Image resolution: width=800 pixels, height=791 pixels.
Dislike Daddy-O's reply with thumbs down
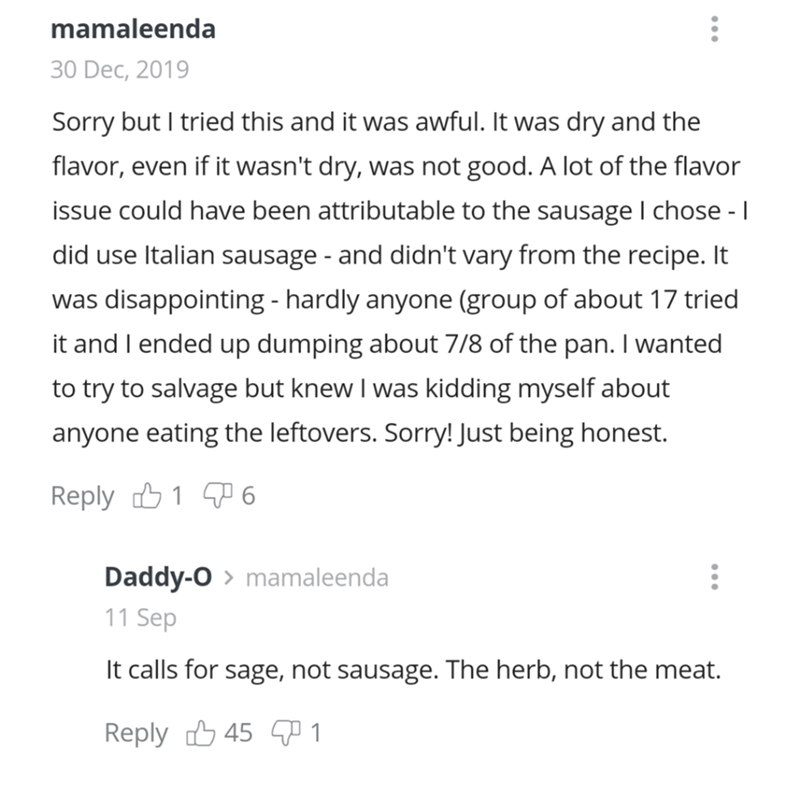point(286,733)
